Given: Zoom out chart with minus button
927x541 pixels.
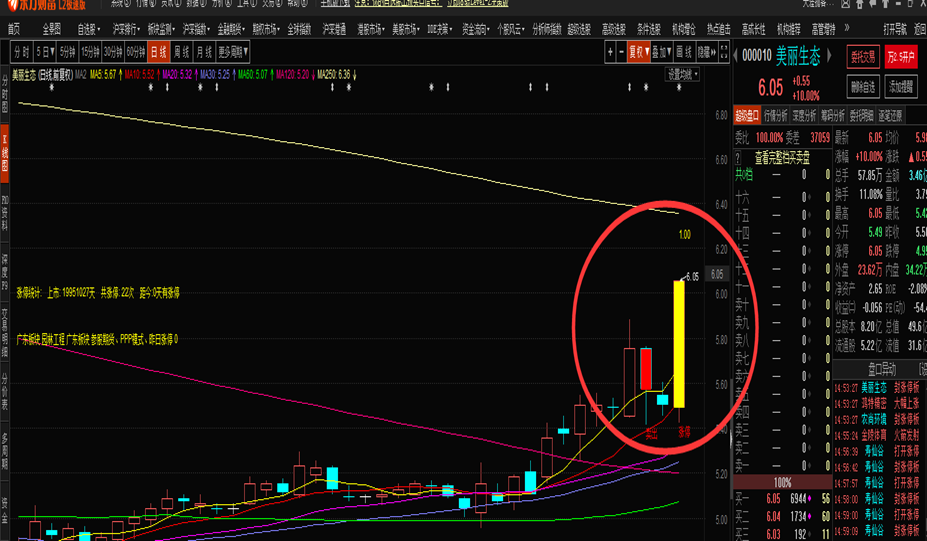Looking at the screenshot, I should click(621, 53).
